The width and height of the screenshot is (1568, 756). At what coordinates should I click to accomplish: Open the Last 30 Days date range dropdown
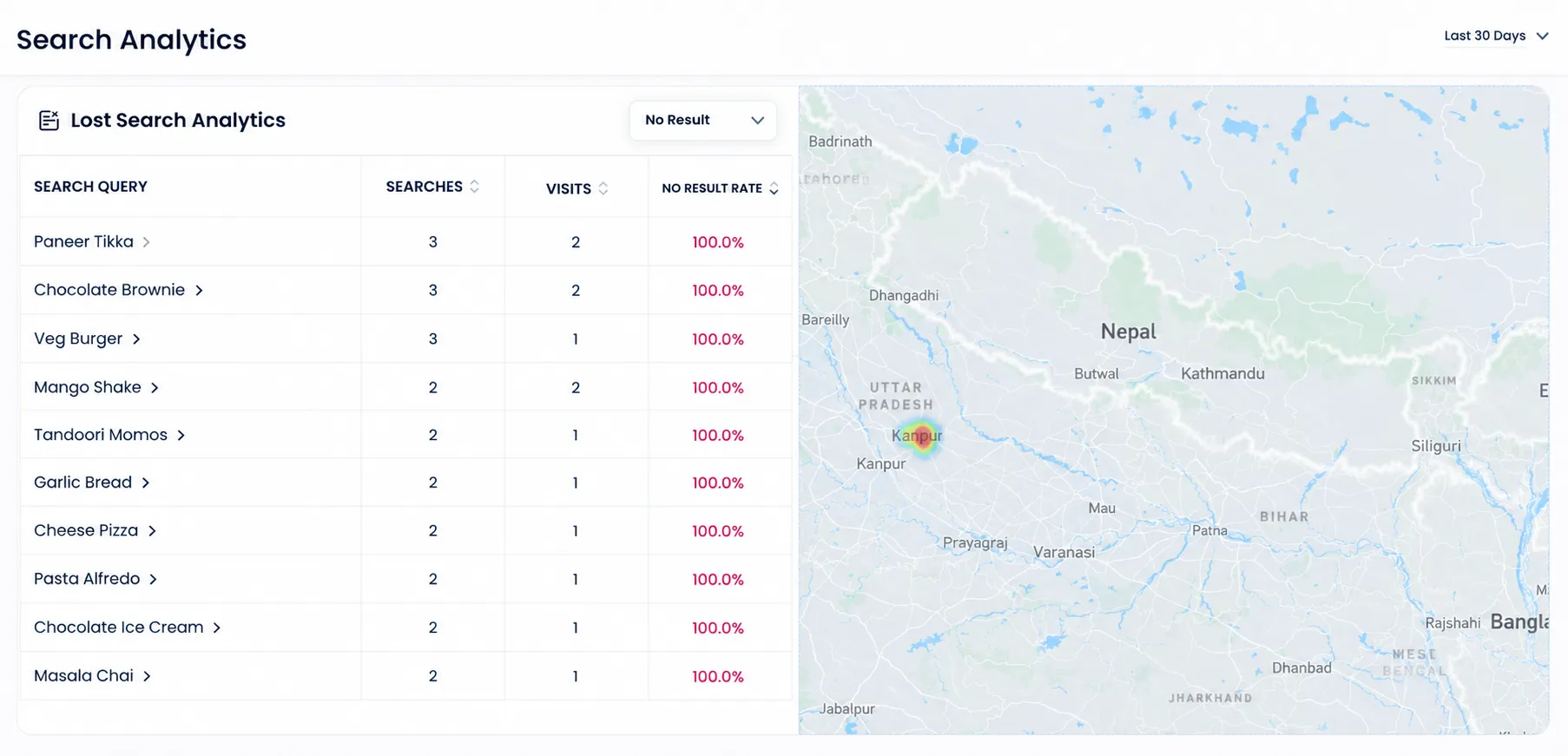pyautogui.click(x=1496, y=36)
